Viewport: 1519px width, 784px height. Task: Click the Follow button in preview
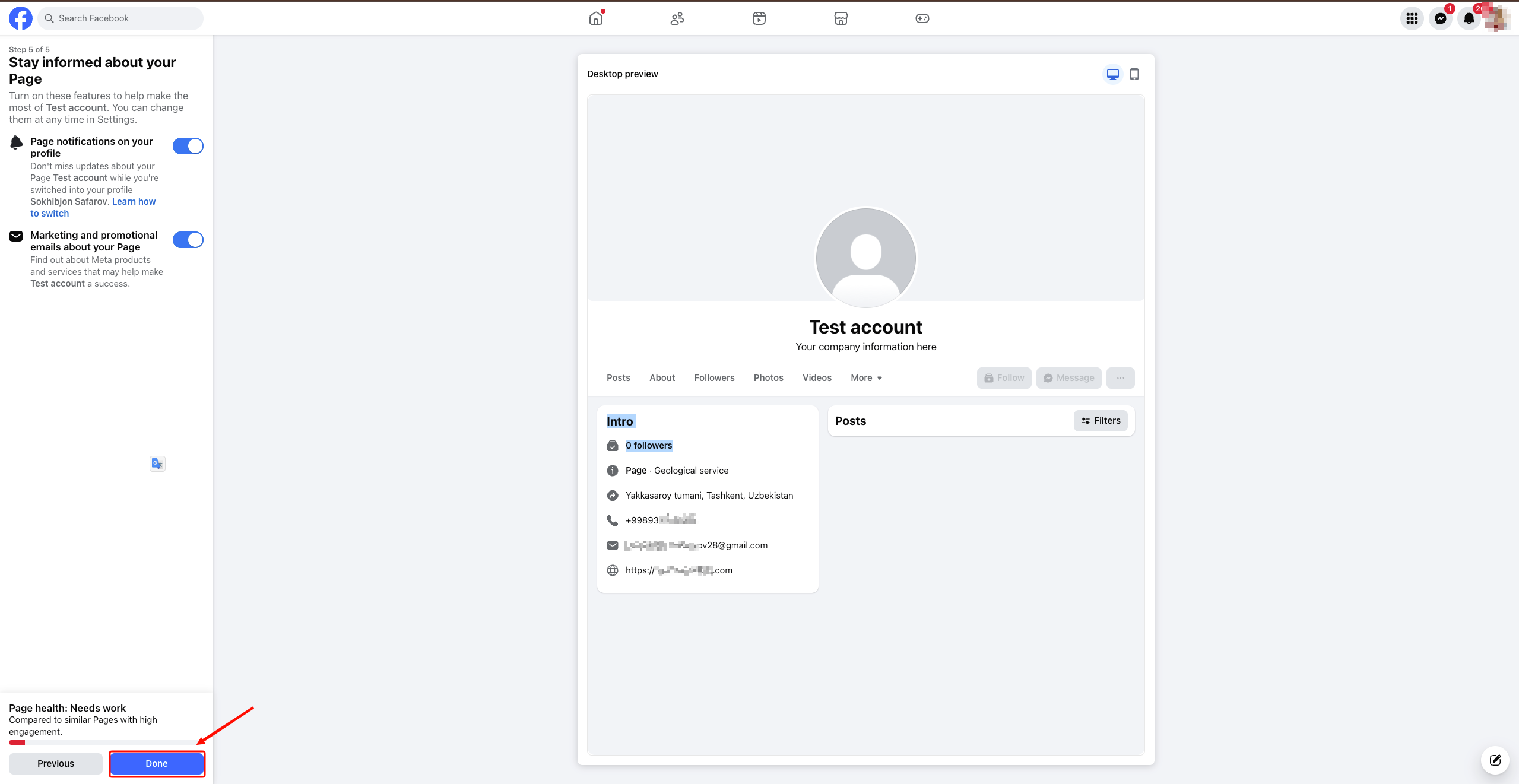pos(1004,378)
